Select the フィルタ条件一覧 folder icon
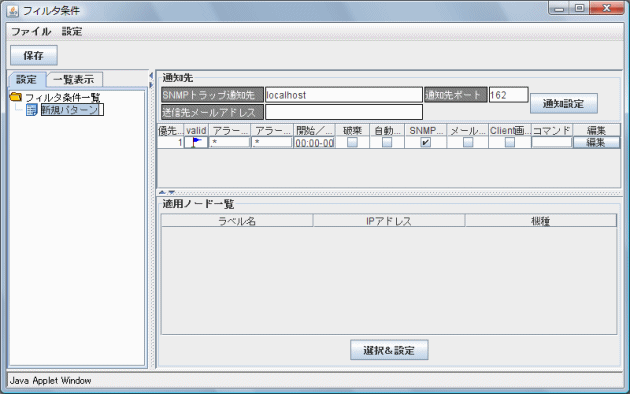This screenshot has width=630, height=394. coord(16,96)
